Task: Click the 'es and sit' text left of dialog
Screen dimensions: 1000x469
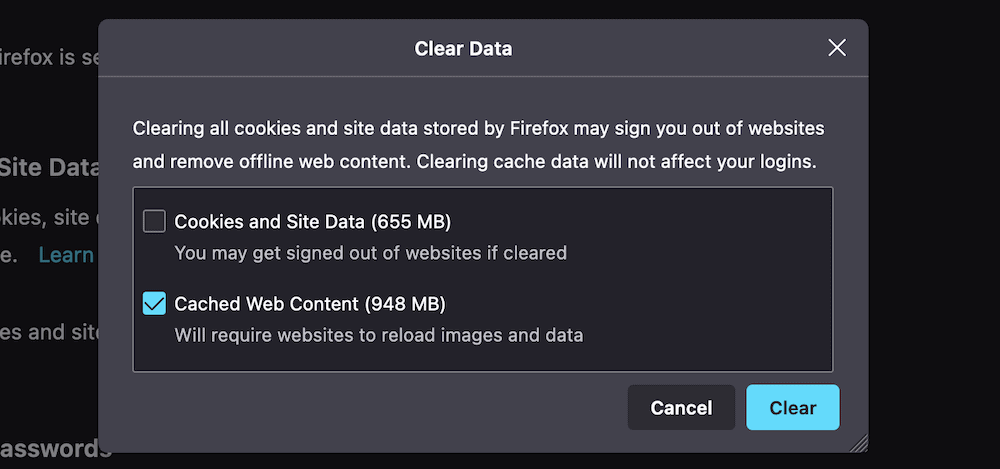Action: 49,331
